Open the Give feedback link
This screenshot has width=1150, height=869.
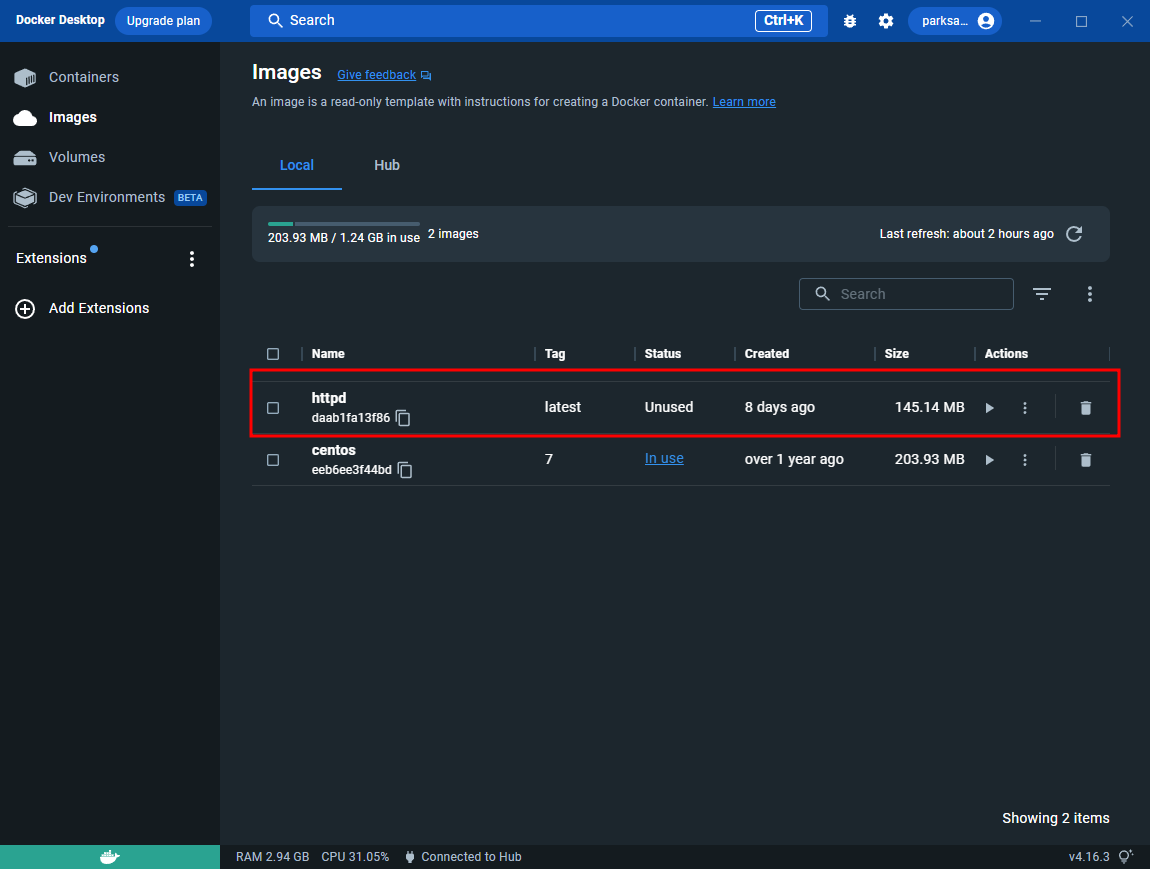[376, 75]
